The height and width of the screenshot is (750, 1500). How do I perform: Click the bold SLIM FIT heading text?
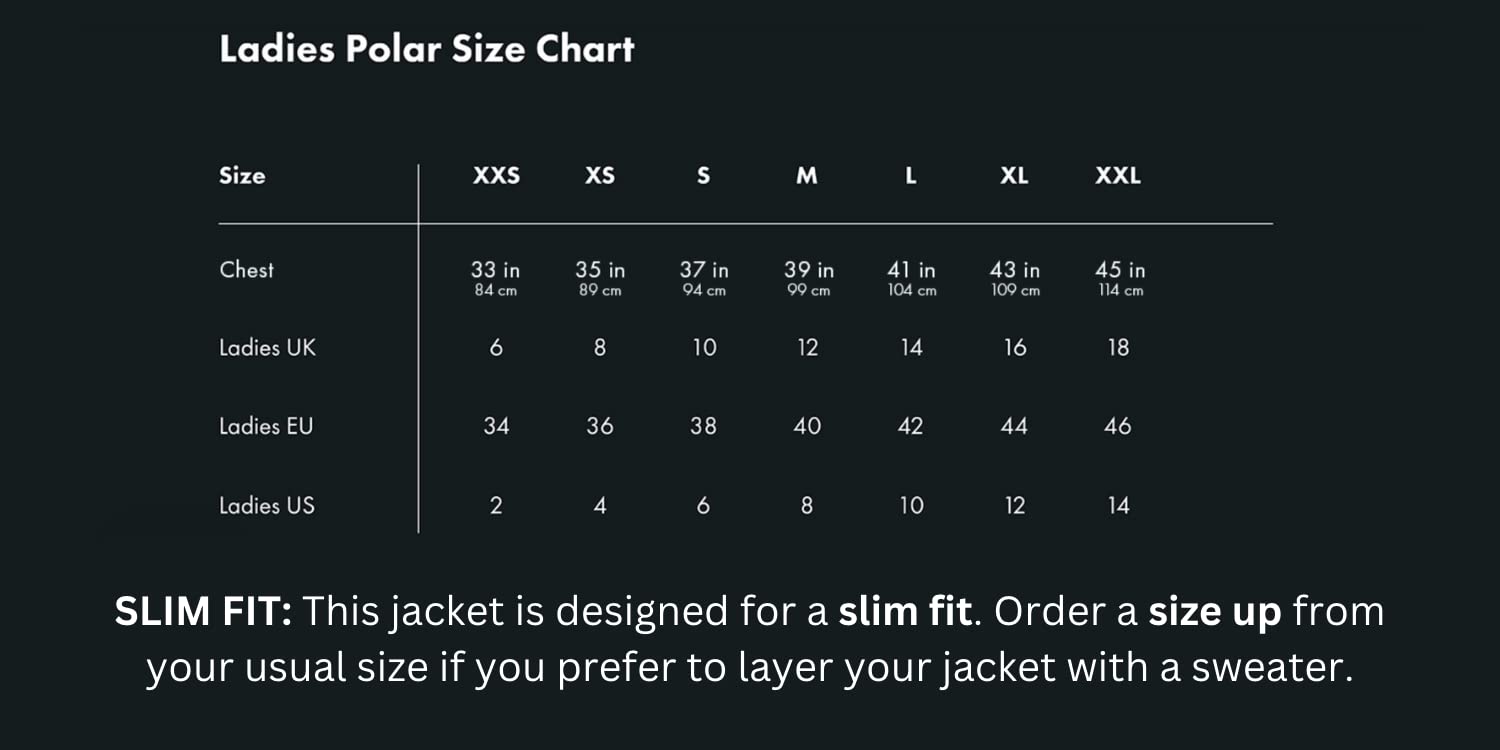tap(203, 611)
